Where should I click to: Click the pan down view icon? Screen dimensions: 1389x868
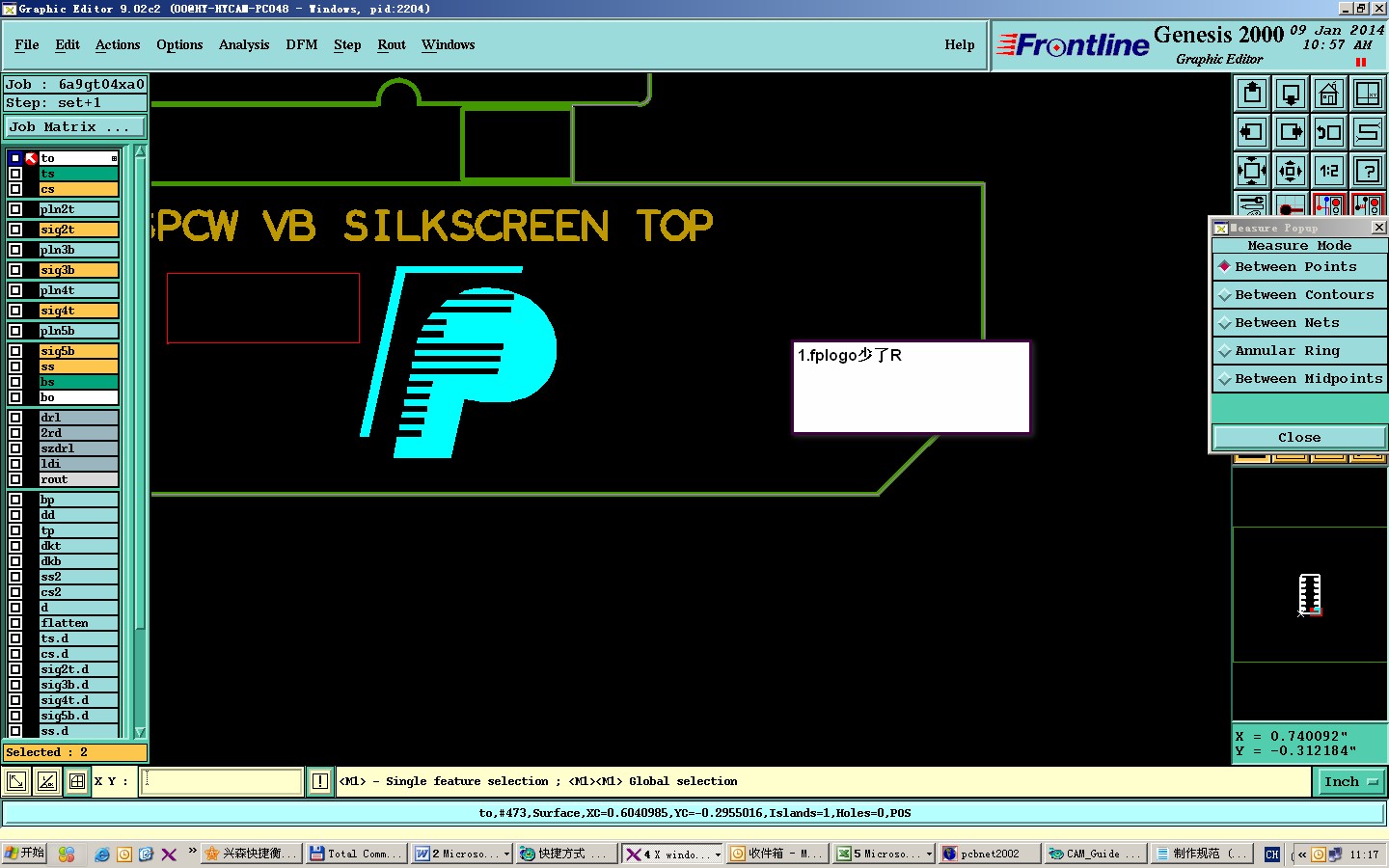pyautogui.click(x=1291, y=94)
